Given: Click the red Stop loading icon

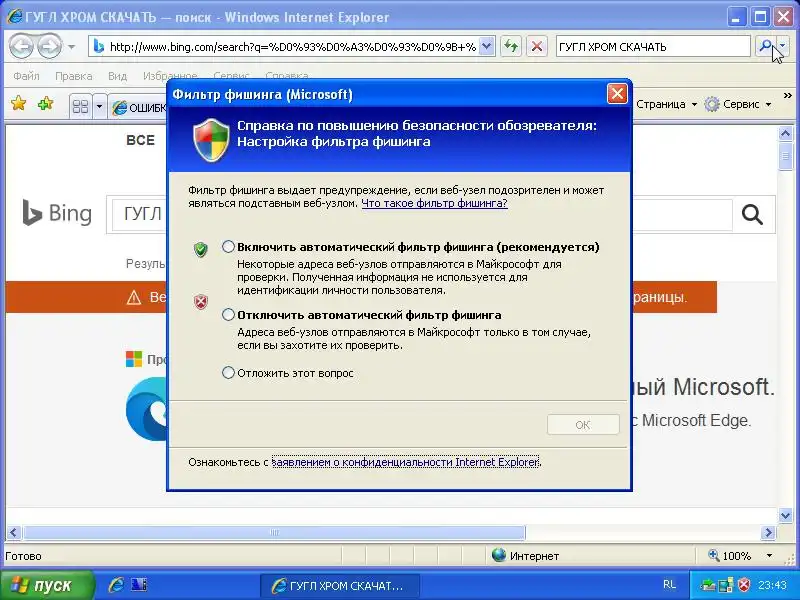Looking at the screenshot, I should [x=537, y=47].
